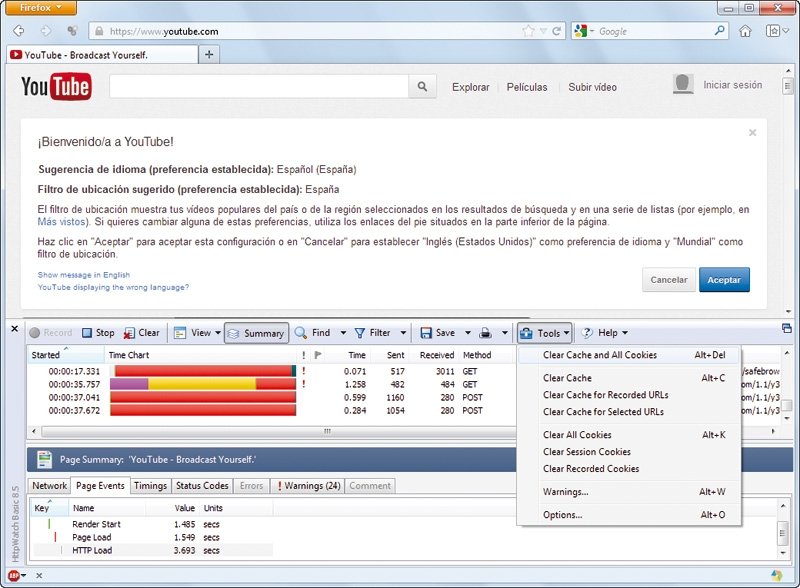Image resolution: width=800 pixels, height=588 pixels.
Task: Click the Filter funnel button
Action: (x=372, y=333)
